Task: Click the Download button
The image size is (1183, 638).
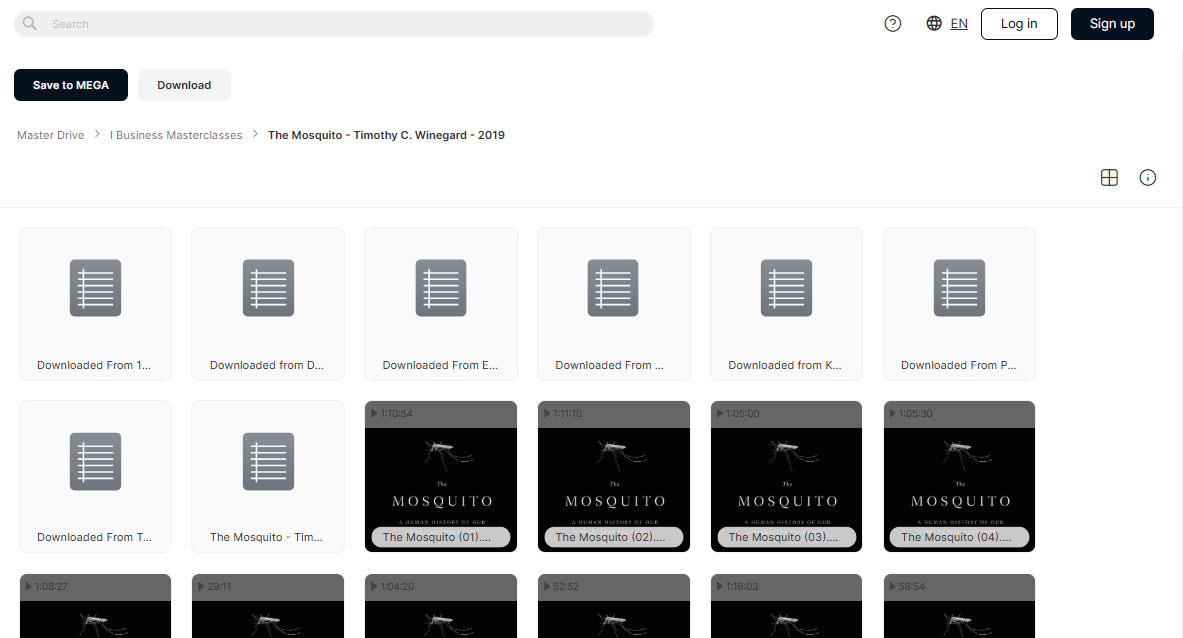Action: pos(184,85)
